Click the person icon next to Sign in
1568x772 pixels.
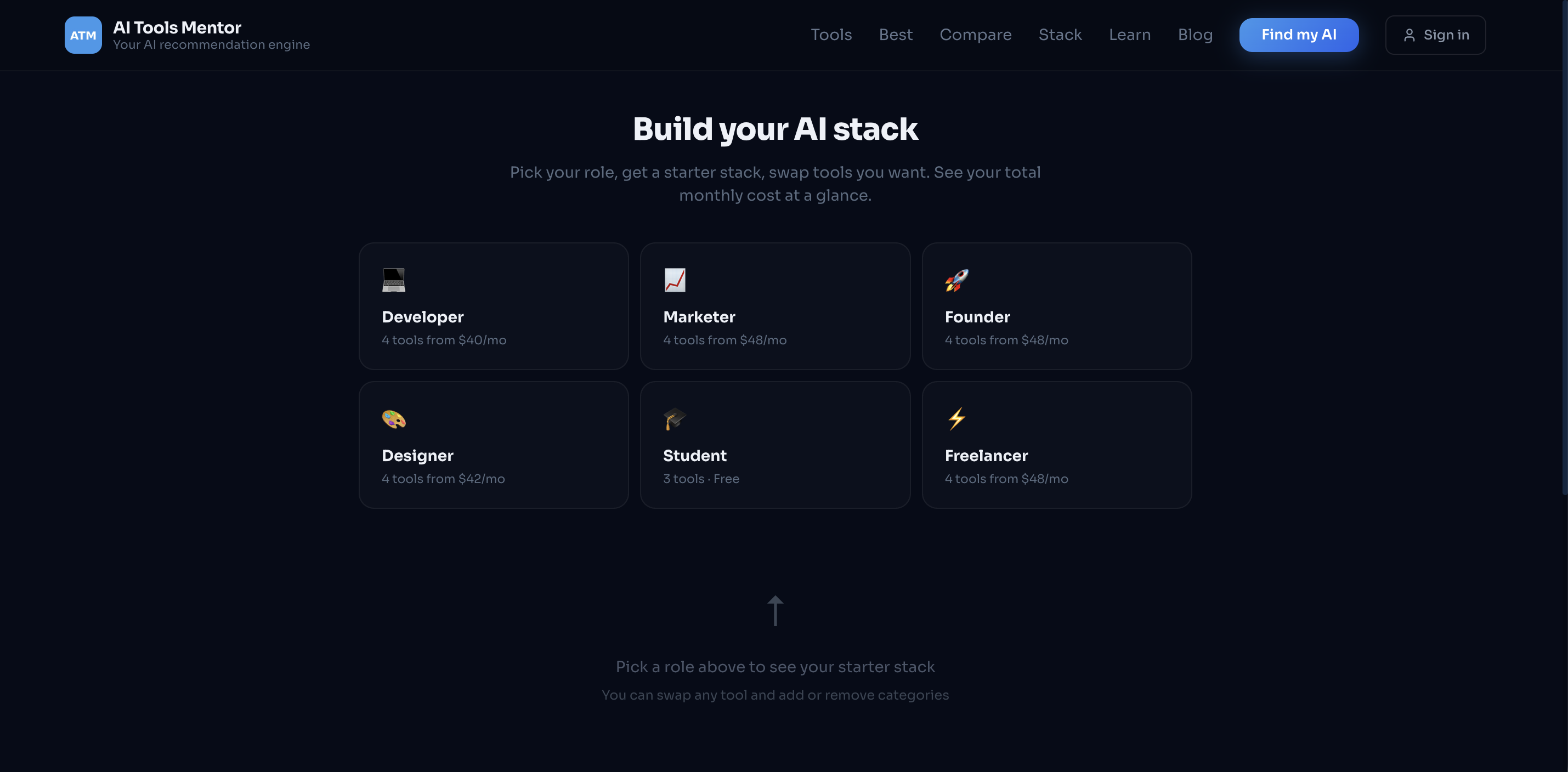click(1411, 35)
